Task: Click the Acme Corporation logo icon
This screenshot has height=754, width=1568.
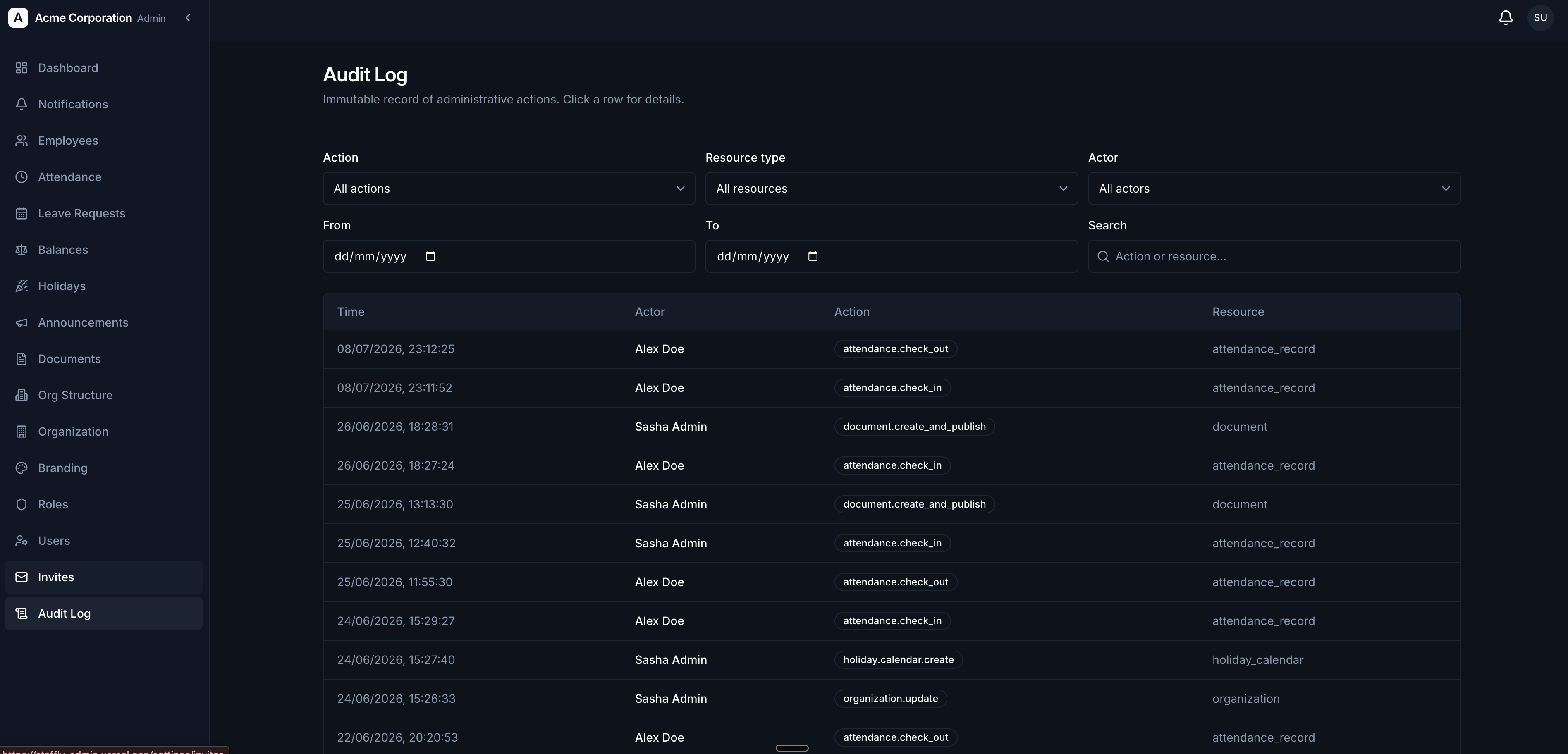Action: (18, 18)
